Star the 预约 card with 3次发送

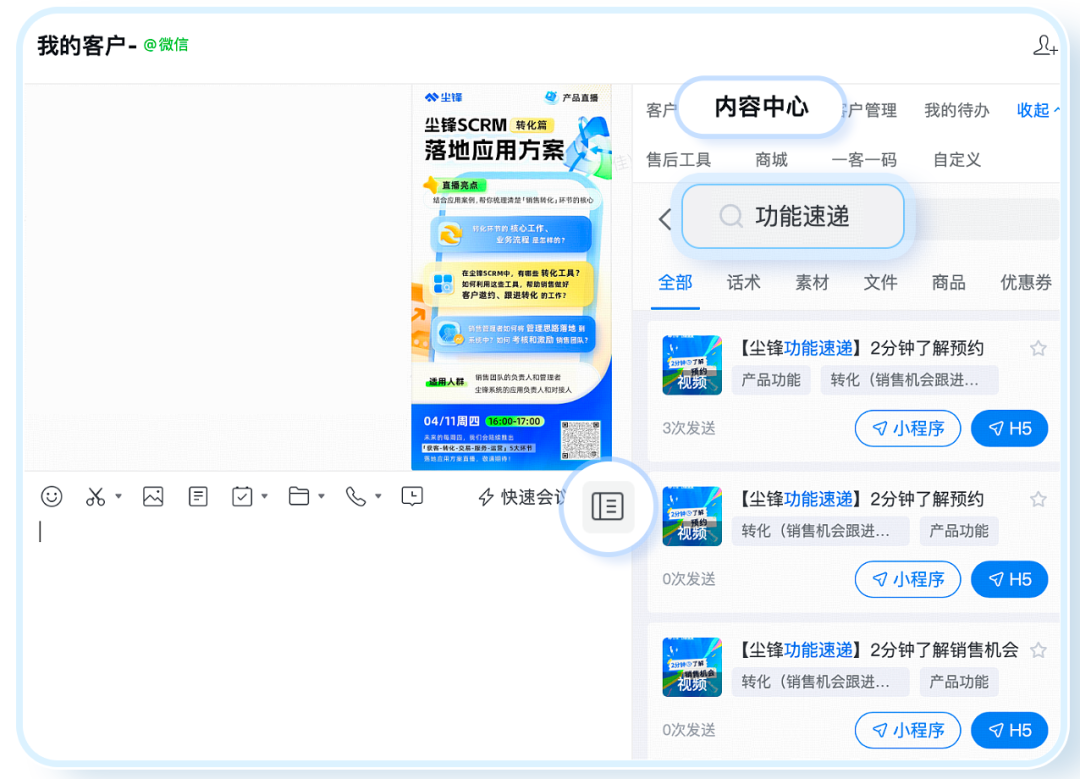click(1039, 349)
